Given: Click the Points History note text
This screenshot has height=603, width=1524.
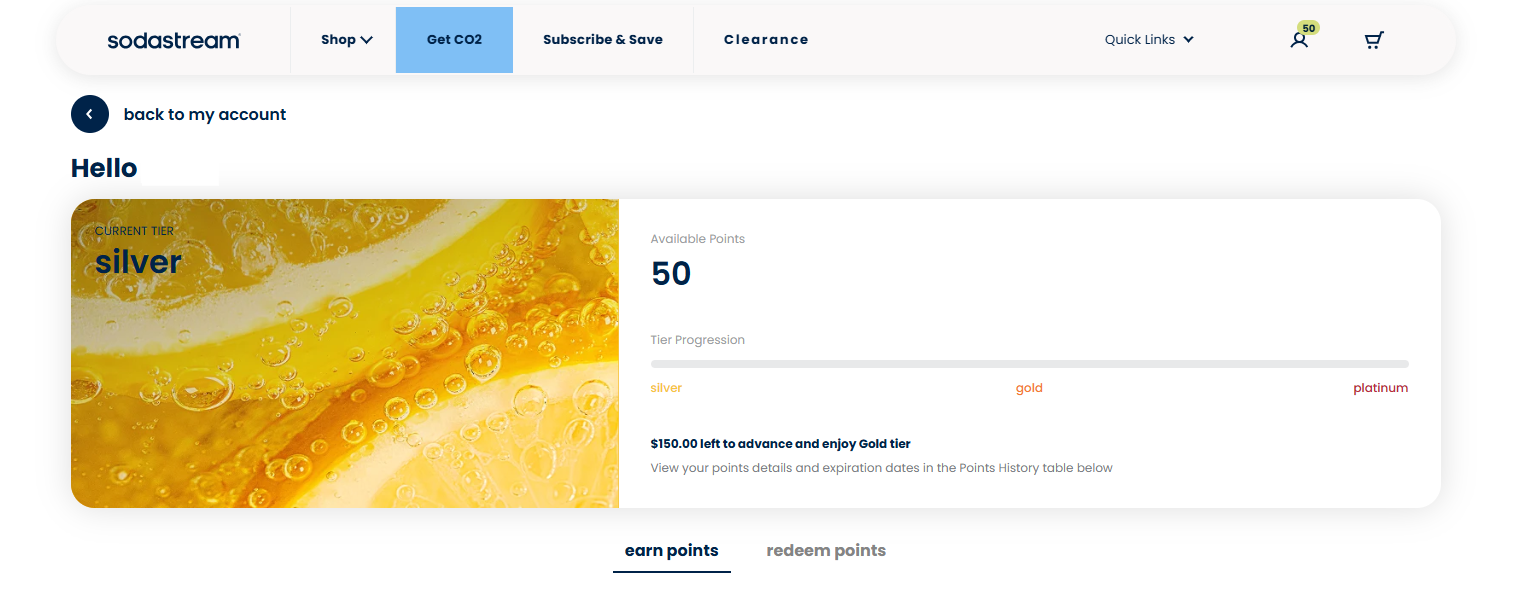Looking at the screenshot, I should [x=881, y=468].
